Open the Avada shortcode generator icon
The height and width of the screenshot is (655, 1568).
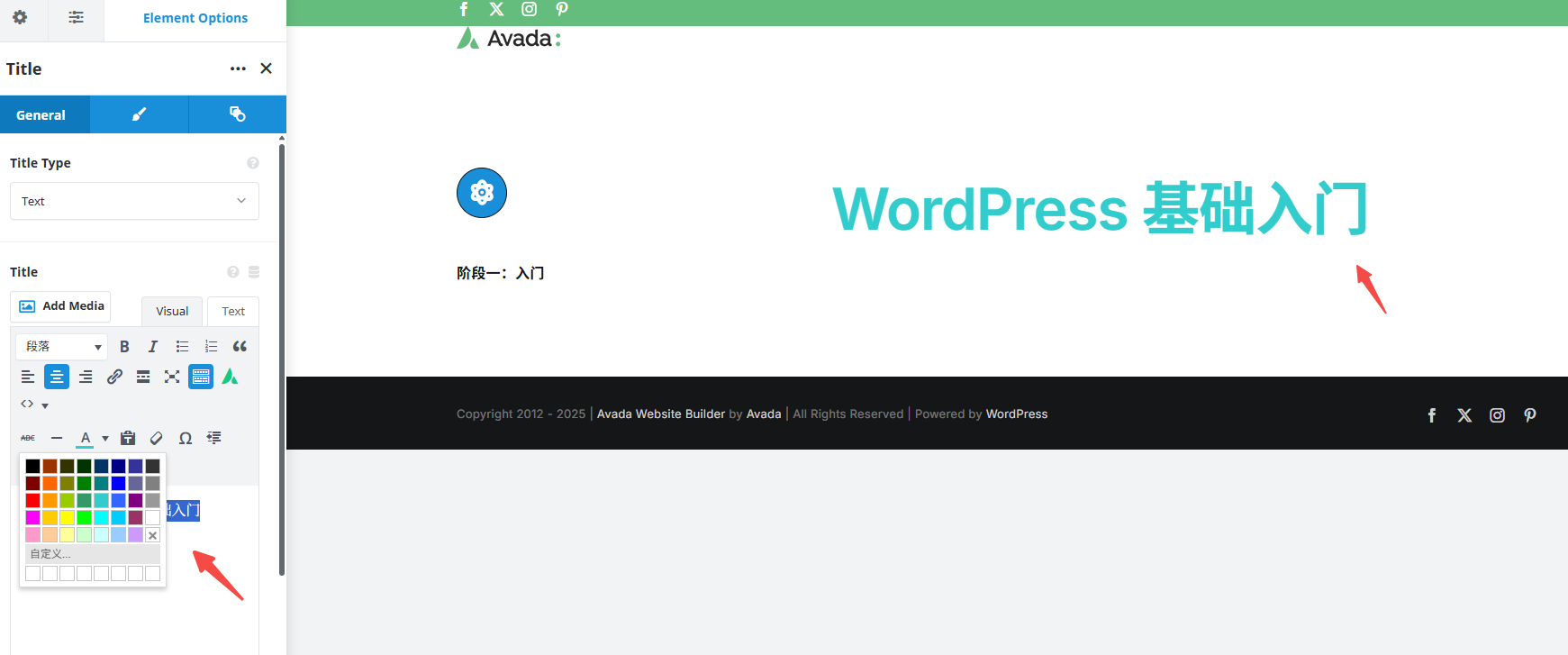pos(231,377)
